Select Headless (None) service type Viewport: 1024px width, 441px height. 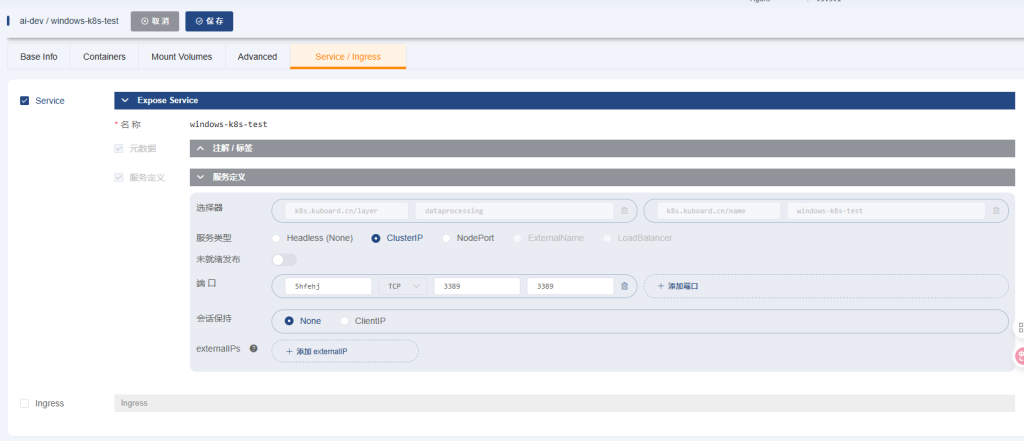click(x=276, y=238)
